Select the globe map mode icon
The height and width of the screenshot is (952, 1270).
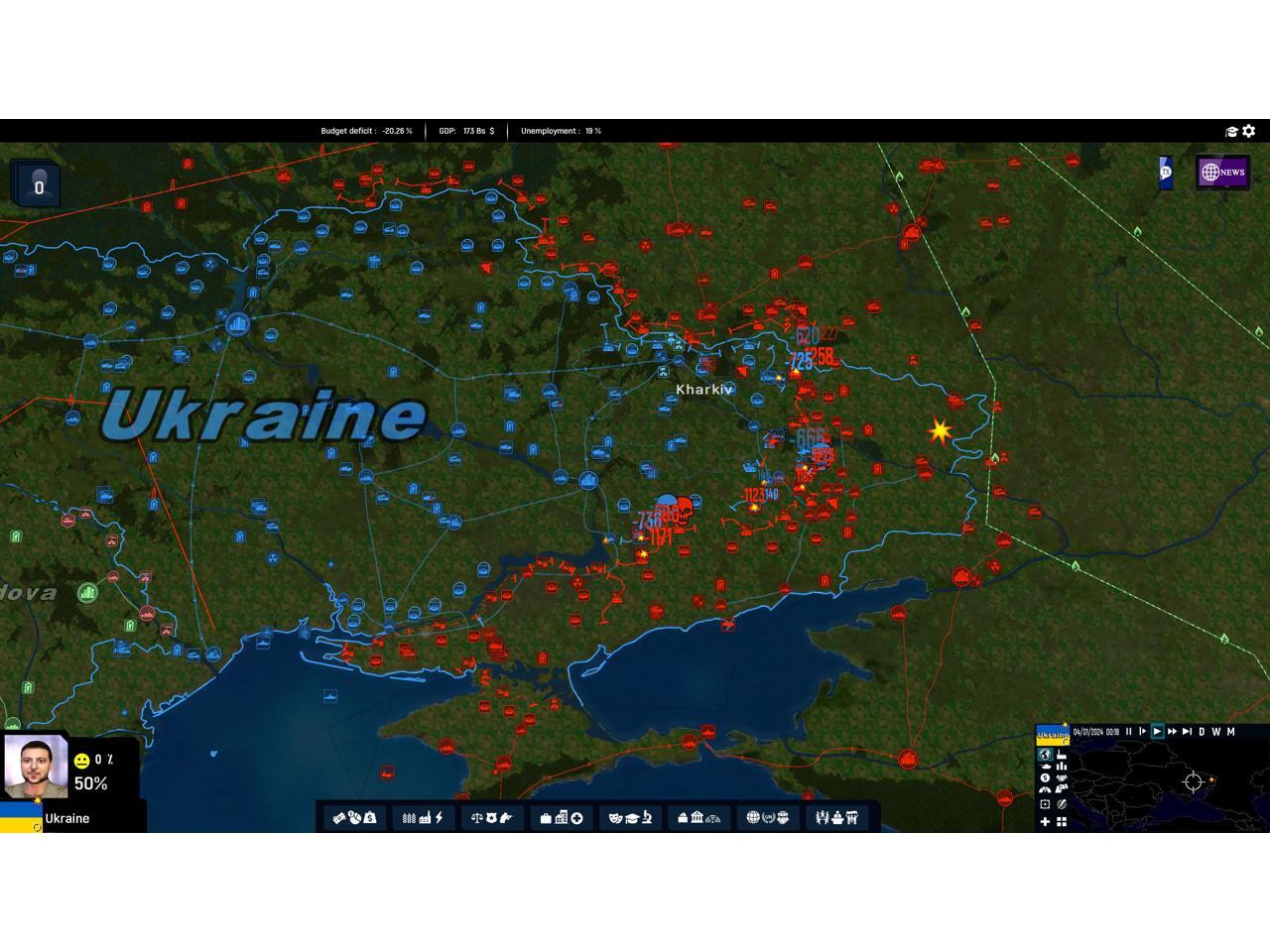[1045, 755]
